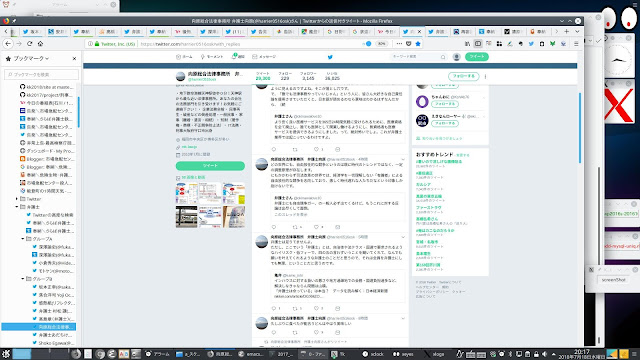
Task: Click the green ツイート button in the header
Action: (x=477, y=57)
